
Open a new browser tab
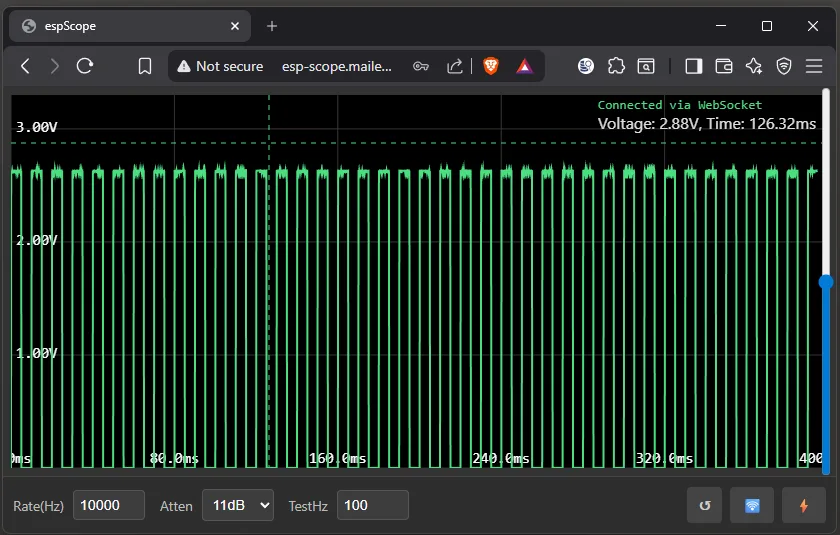(x=272, y=26)
